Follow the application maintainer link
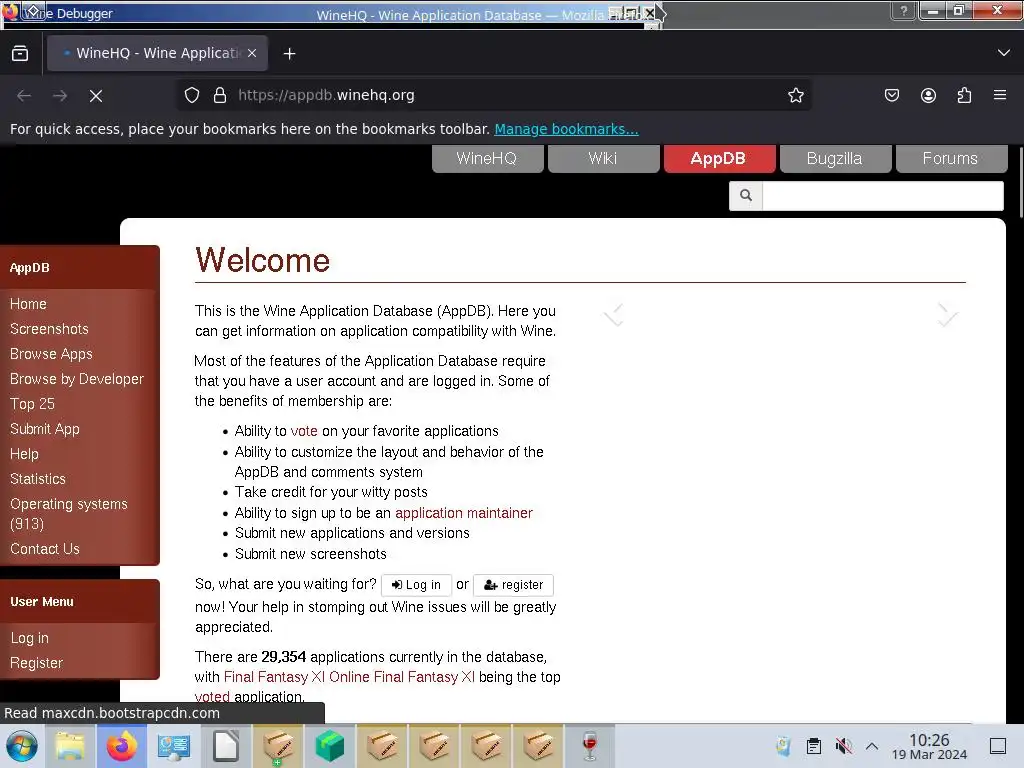This screenshot has height=768, width=1024. 464,513
